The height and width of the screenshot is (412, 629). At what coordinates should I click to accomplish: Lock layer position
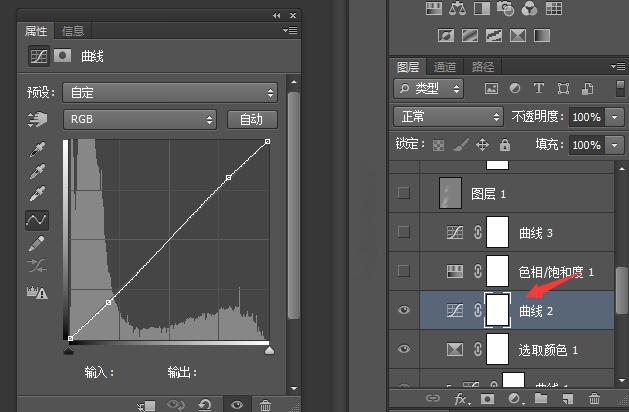click(482, 144)
